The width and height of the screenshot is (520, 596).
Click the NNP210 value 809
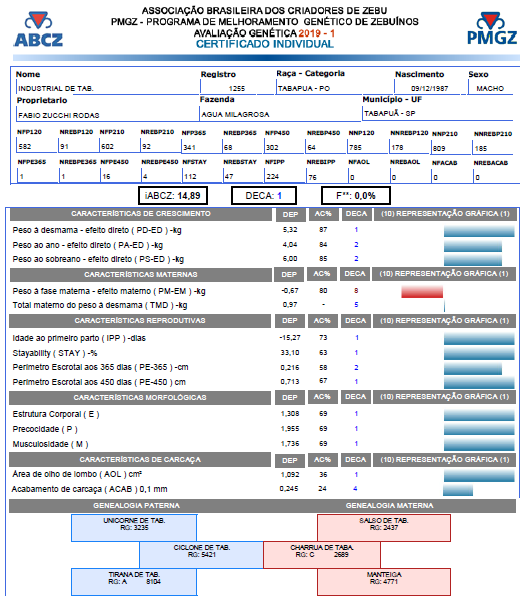point(439,149)
